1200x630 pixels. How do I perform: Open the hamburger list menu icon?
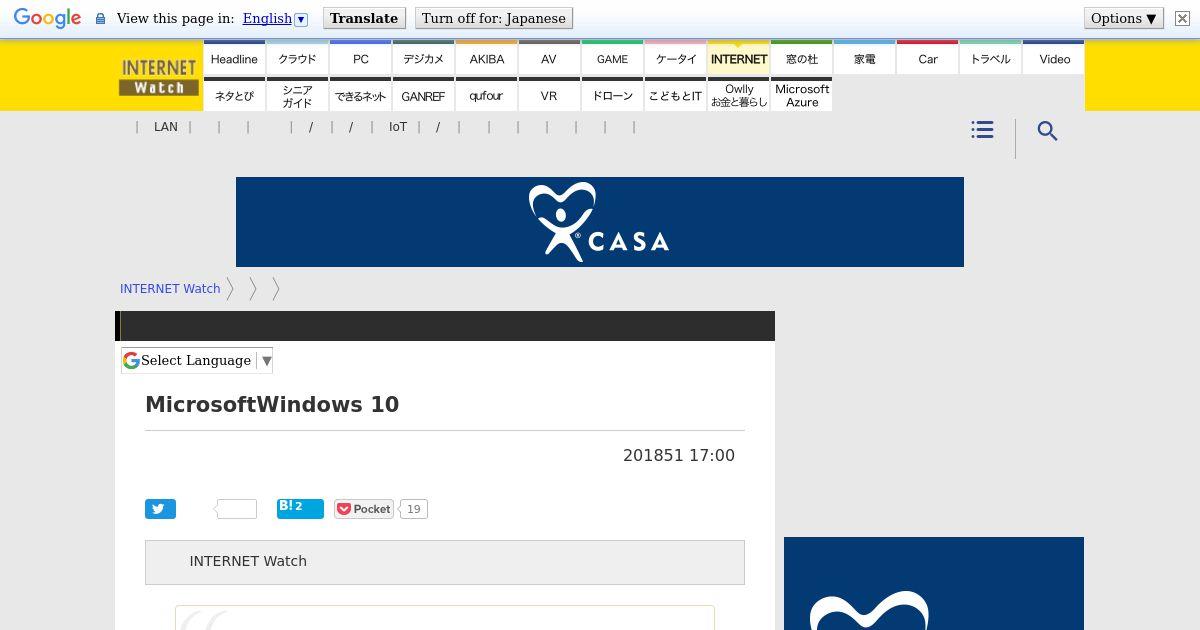point(982,130)
